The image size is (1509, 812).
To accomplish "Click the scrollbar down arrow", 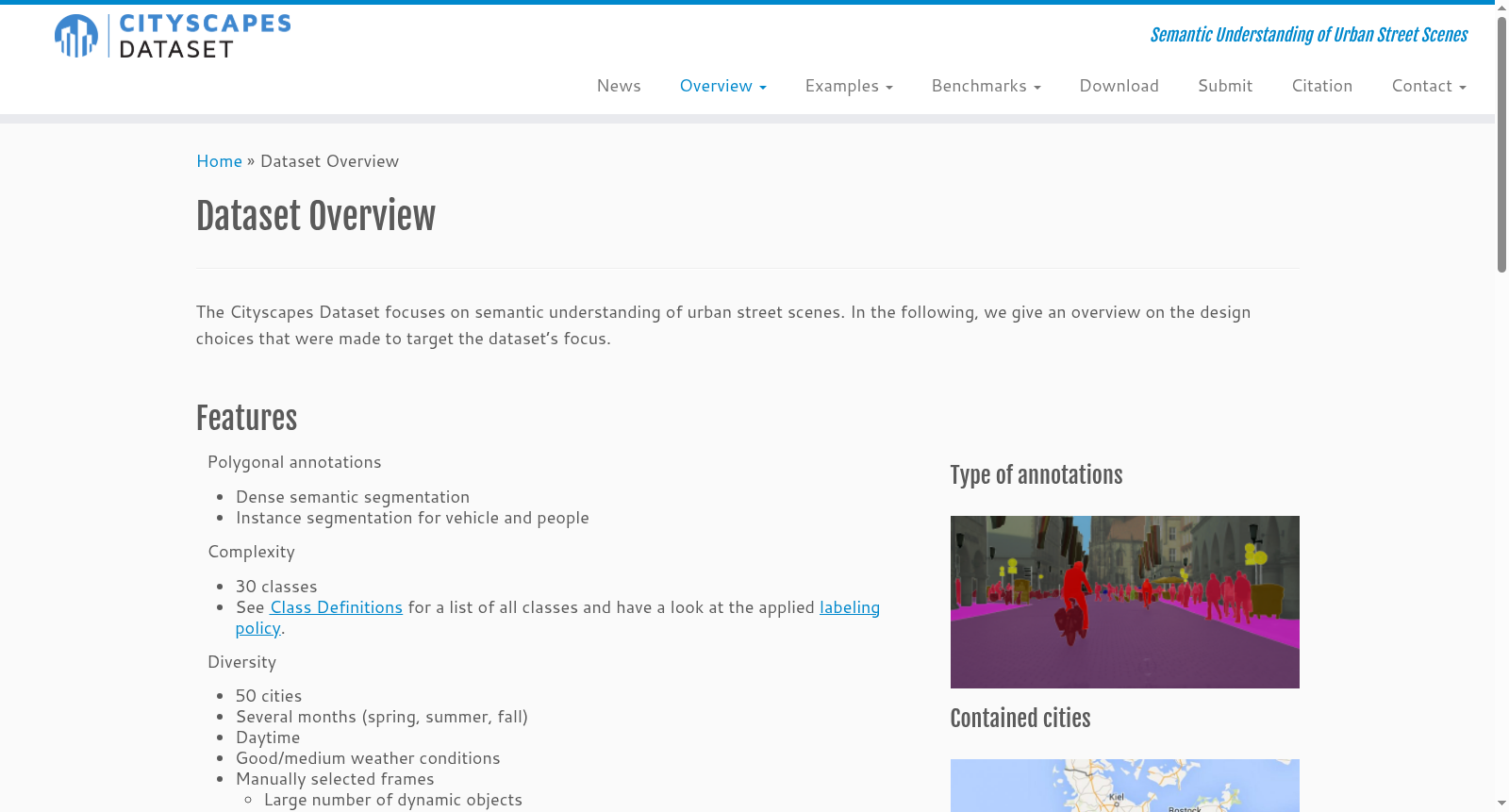I will [1501, 804].
